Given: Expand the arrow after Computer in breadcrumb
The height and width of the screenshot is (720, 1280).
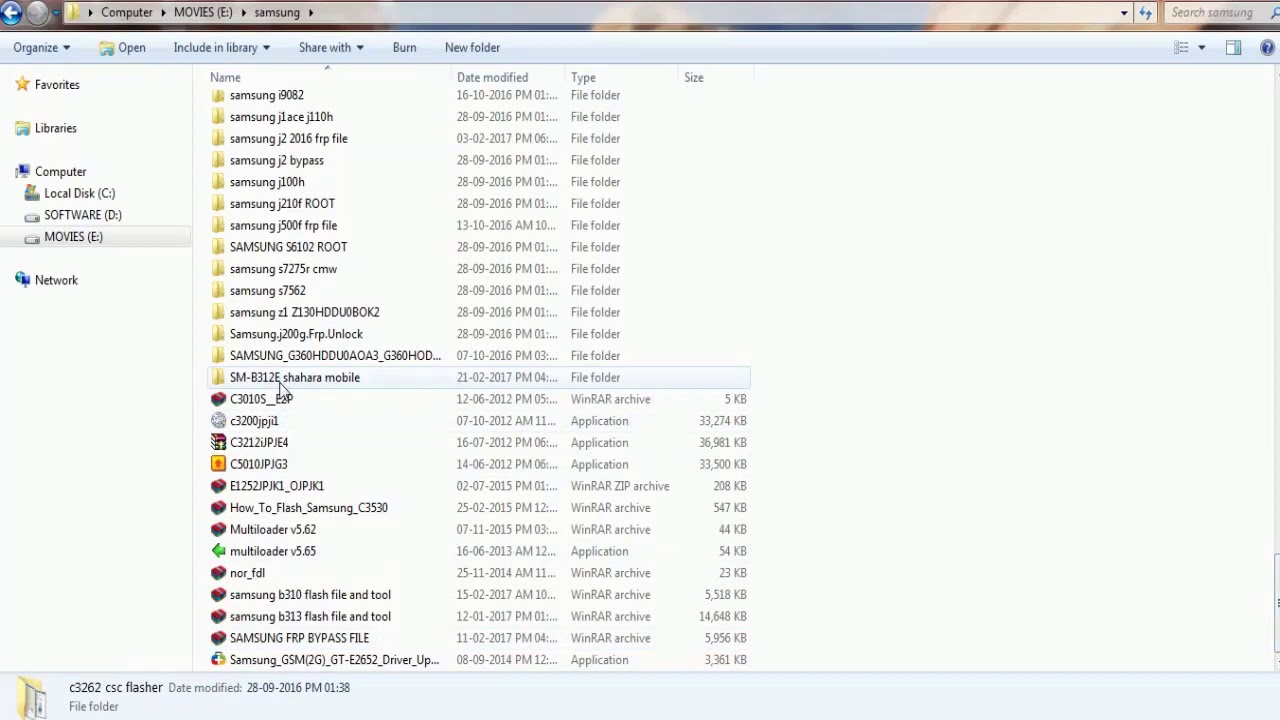Looking at the screenshot, I should tap(163, 13).
